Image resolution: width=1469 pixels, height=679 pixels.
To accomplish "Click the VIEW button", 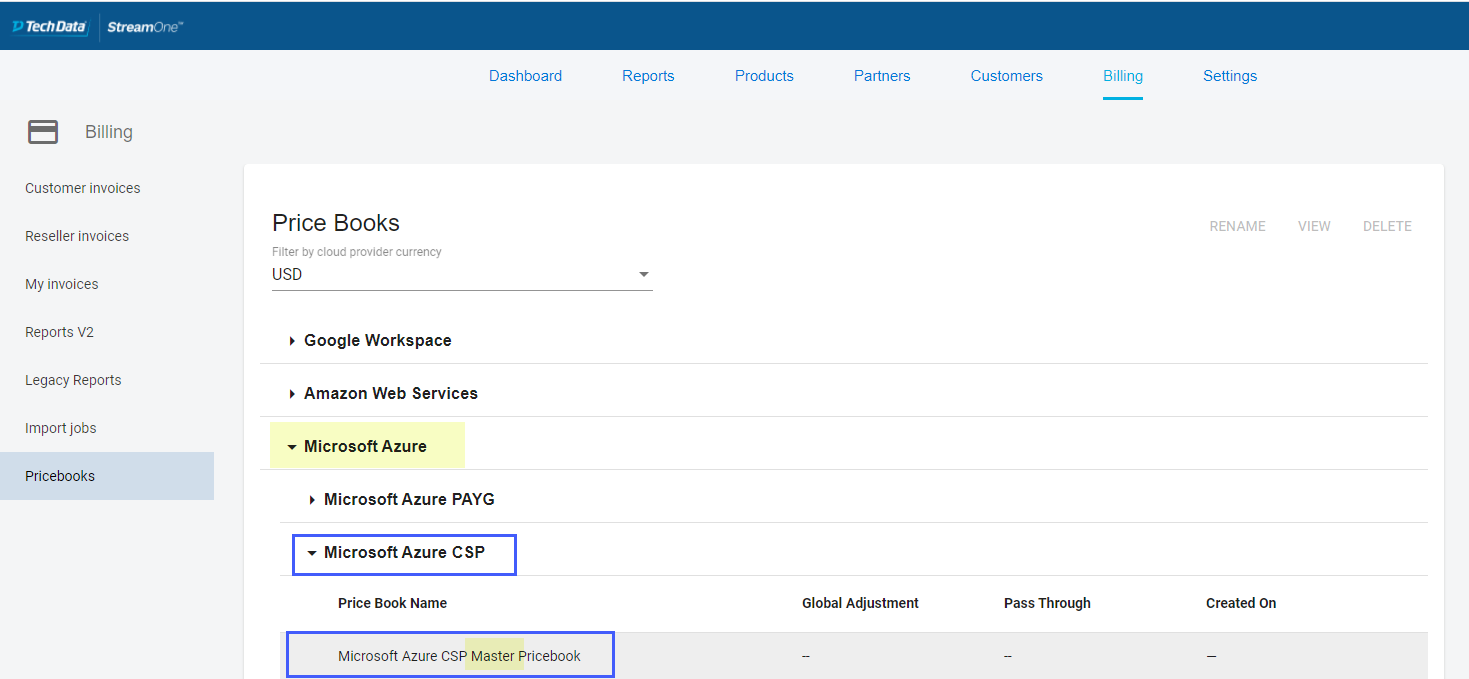I will [1314, 226].
